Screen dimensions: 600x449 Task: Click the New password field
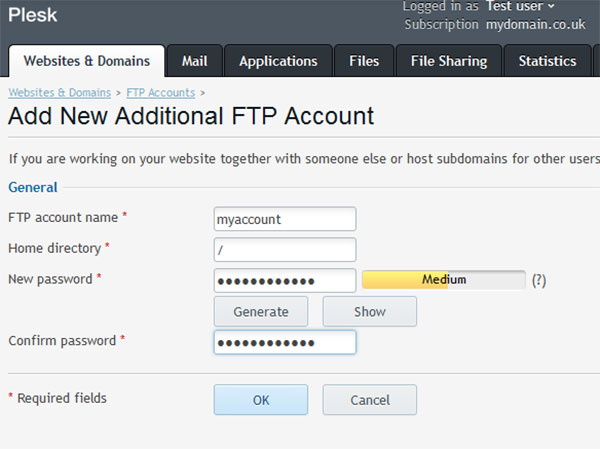(x=285, y=281)
